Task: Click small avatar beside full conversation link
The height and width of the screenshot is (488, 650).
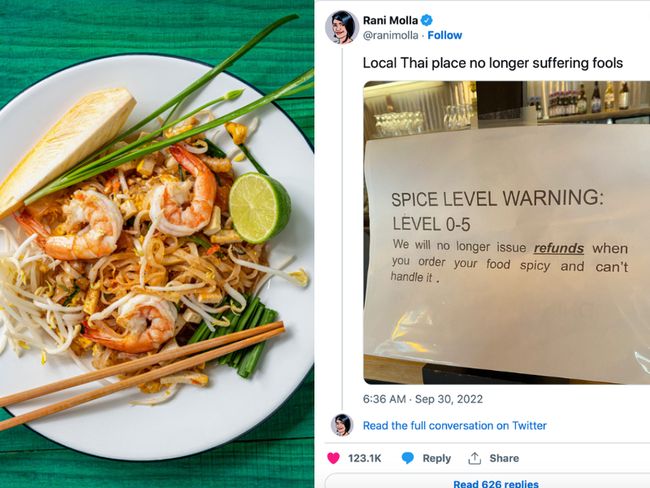Action: click(342, 425)
